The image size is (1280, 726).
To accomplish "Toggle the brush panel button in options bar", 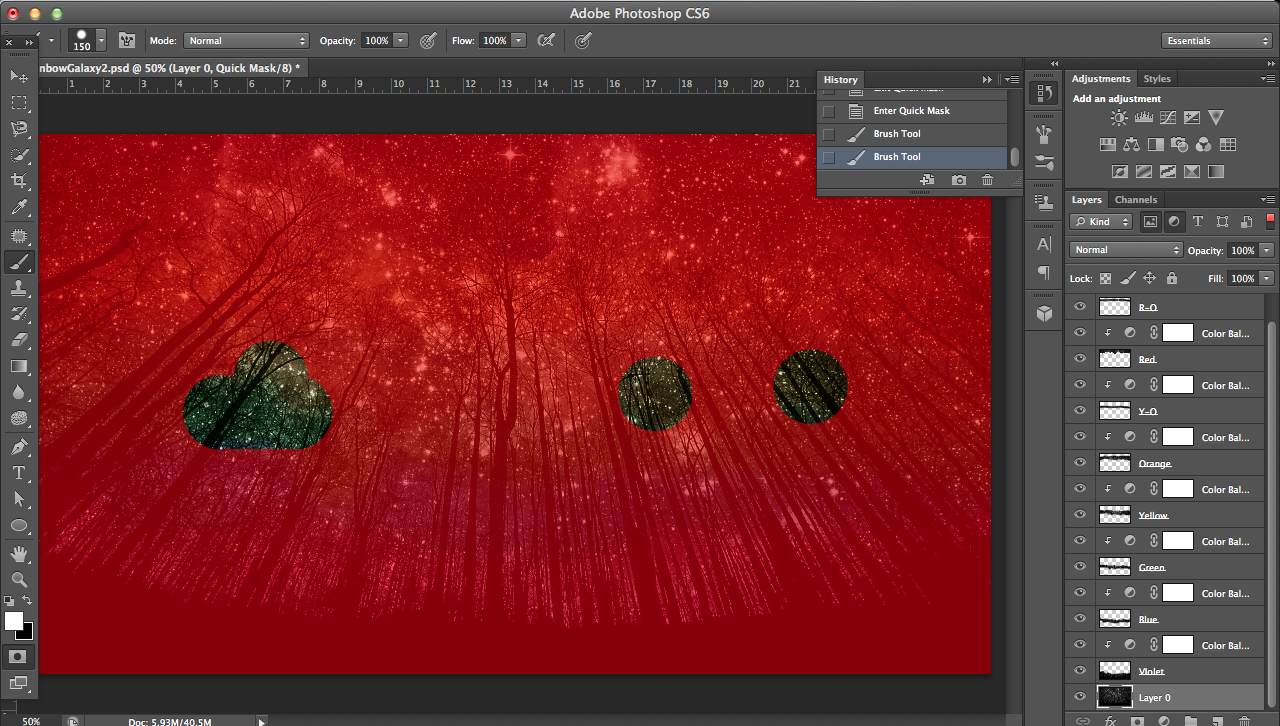I will click(x=127, y=41).
